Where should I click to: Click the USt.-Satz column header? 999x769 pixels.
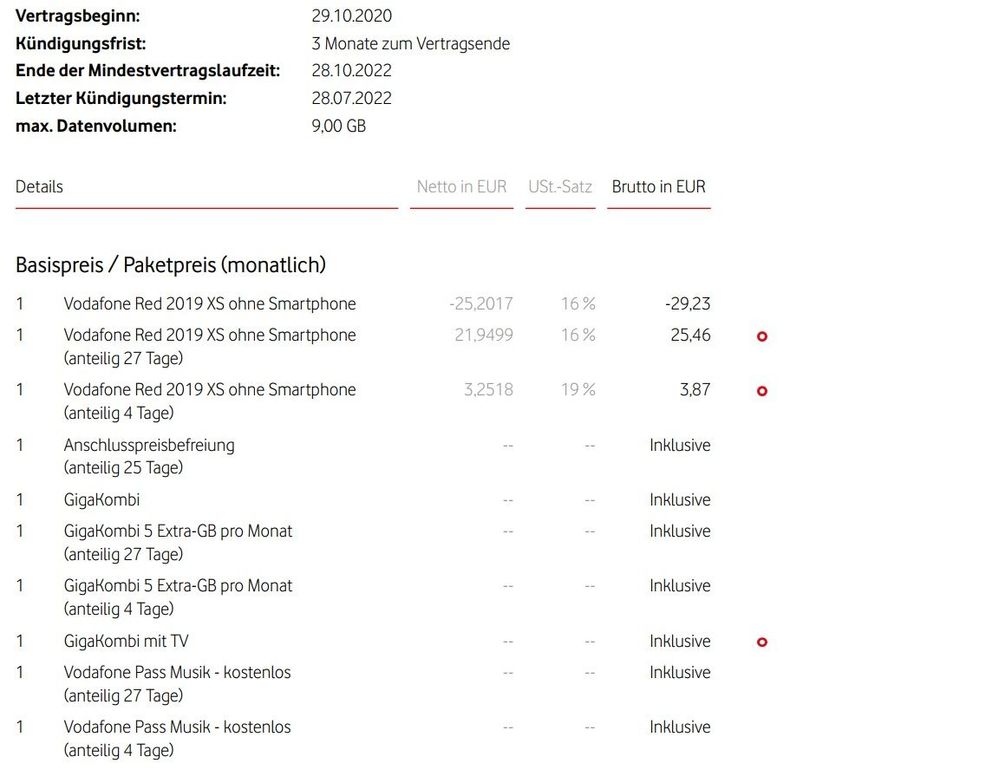click(560, 187)
